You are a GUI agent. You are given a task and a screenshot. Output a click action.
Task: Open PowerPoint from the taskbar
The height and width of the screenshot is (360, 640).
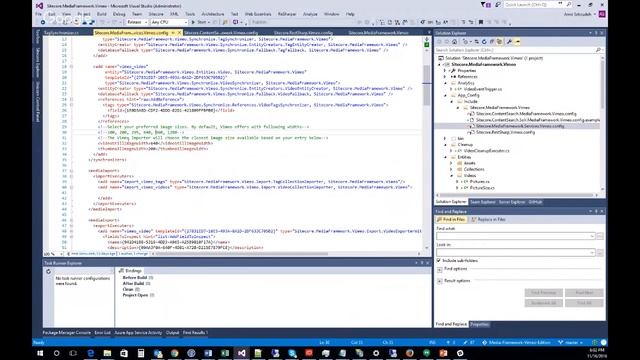pyautogui.click(x=443, y=353)
